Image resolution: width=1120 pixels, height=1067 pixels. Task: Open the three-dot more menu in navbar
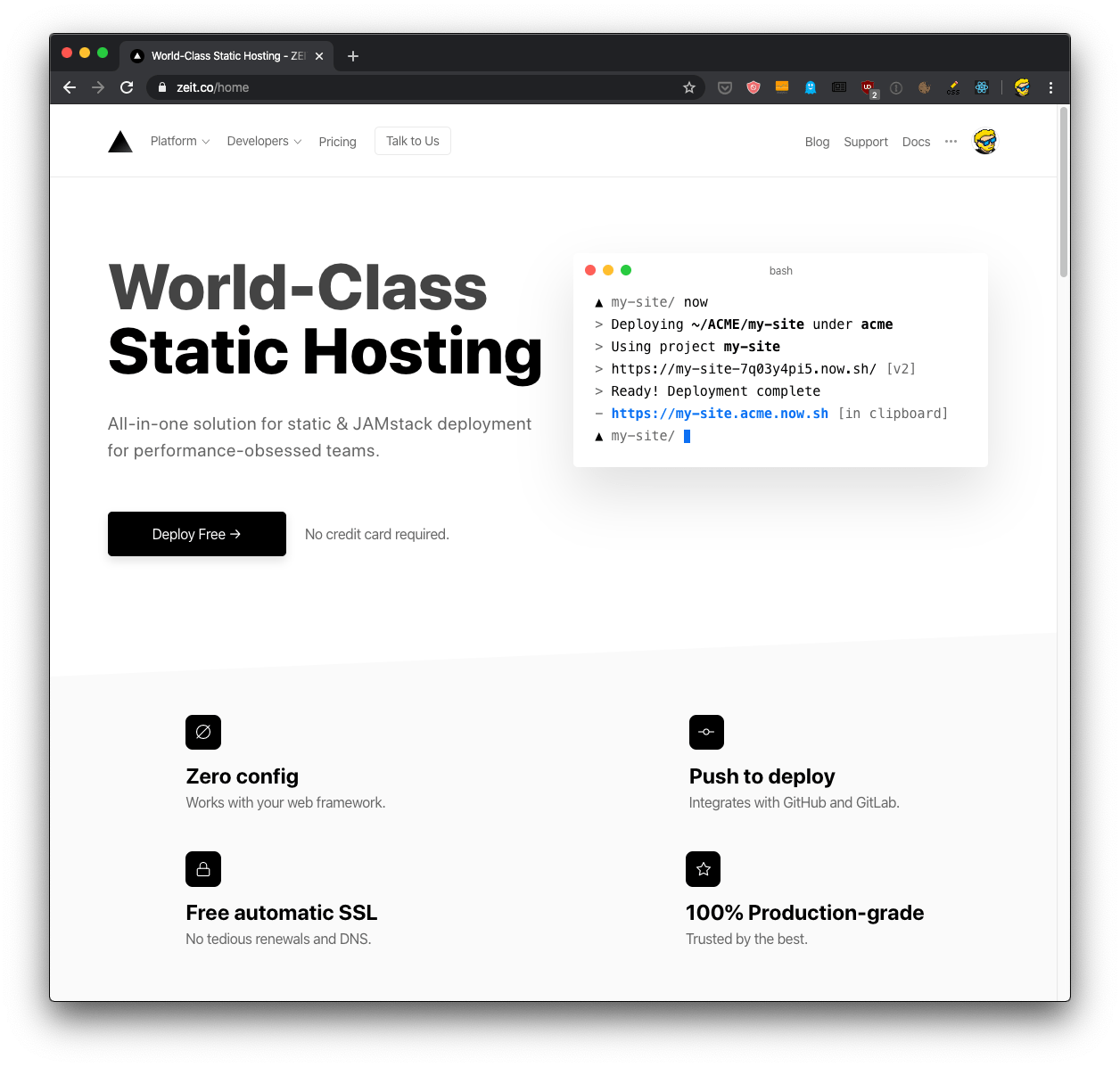951,142
